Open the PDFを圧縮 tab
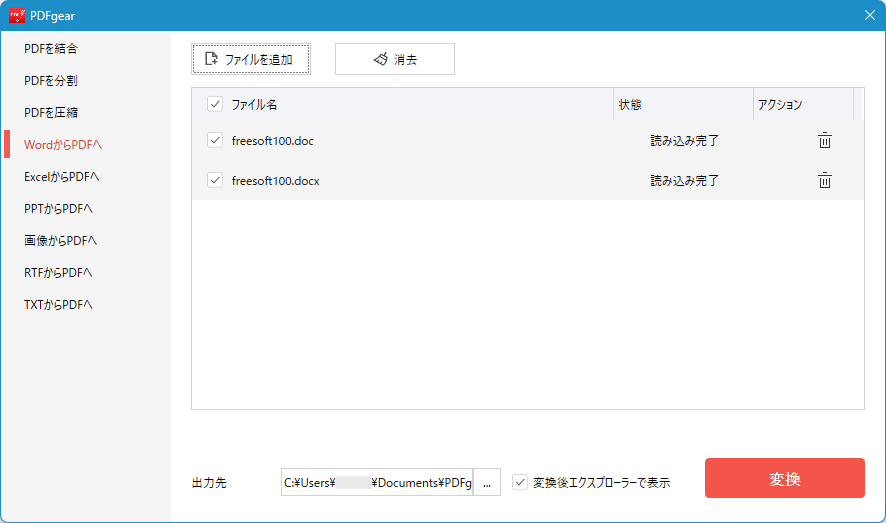886x523 pixels. coord(51,112)
